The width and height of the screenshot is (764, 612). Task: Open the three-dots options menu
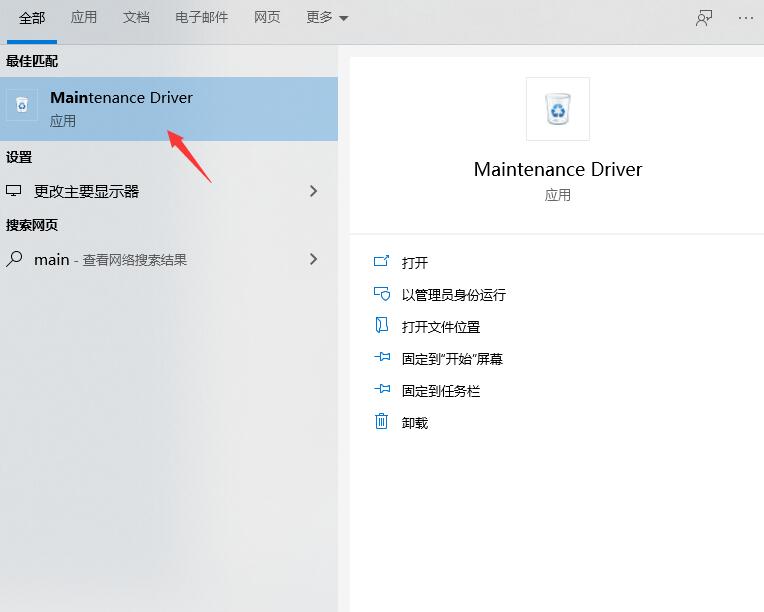(x=745, y=18)
